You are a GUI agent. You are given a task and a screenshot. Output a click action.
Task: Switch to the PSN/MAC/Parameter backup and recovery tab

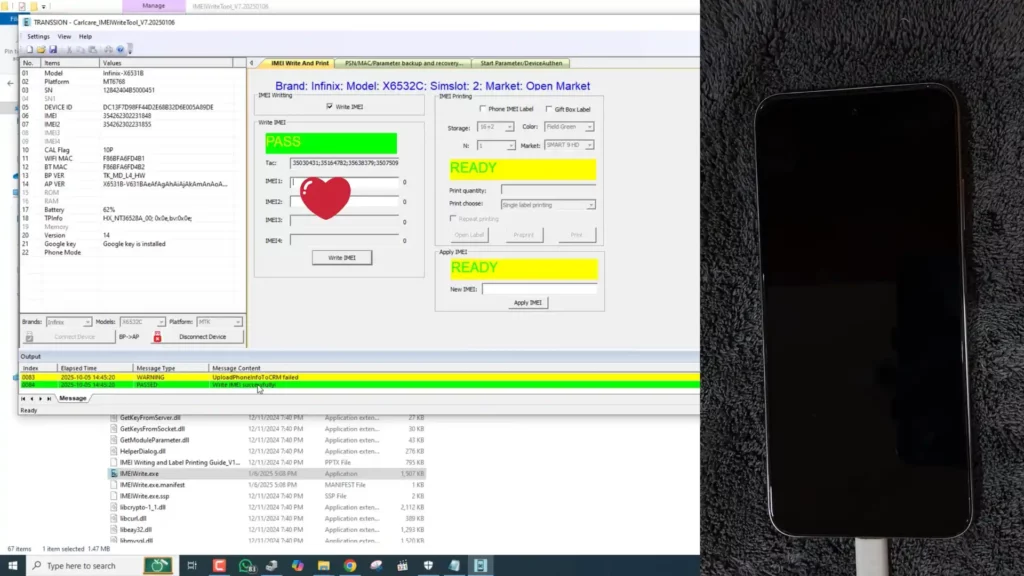click(404, 62)
